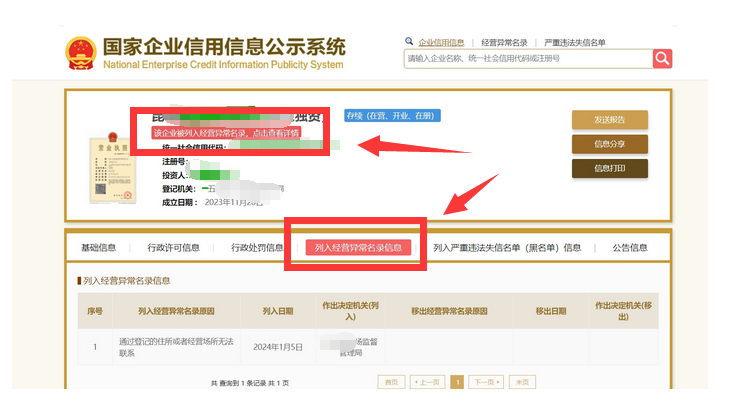Screen dimensions: 738x396
Task: Open the 基础信息 tab
Action: pos(98,248)
